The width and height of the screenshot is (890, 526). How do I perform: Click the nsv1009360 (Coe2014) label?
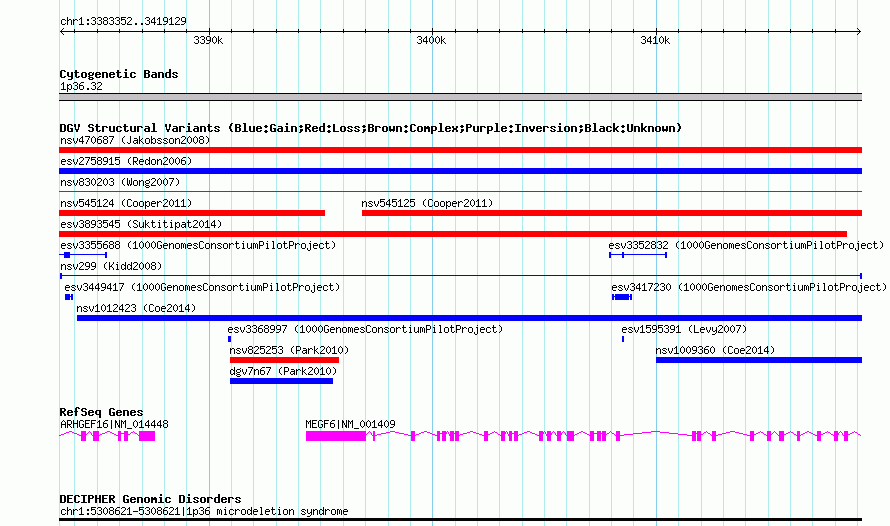(715, 350)
